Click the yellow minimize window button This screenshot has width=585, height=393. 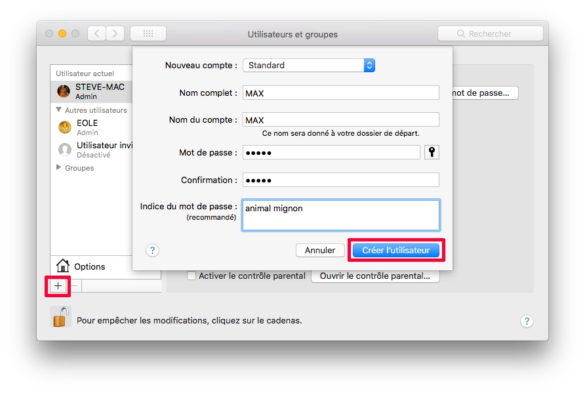(62, 34)
